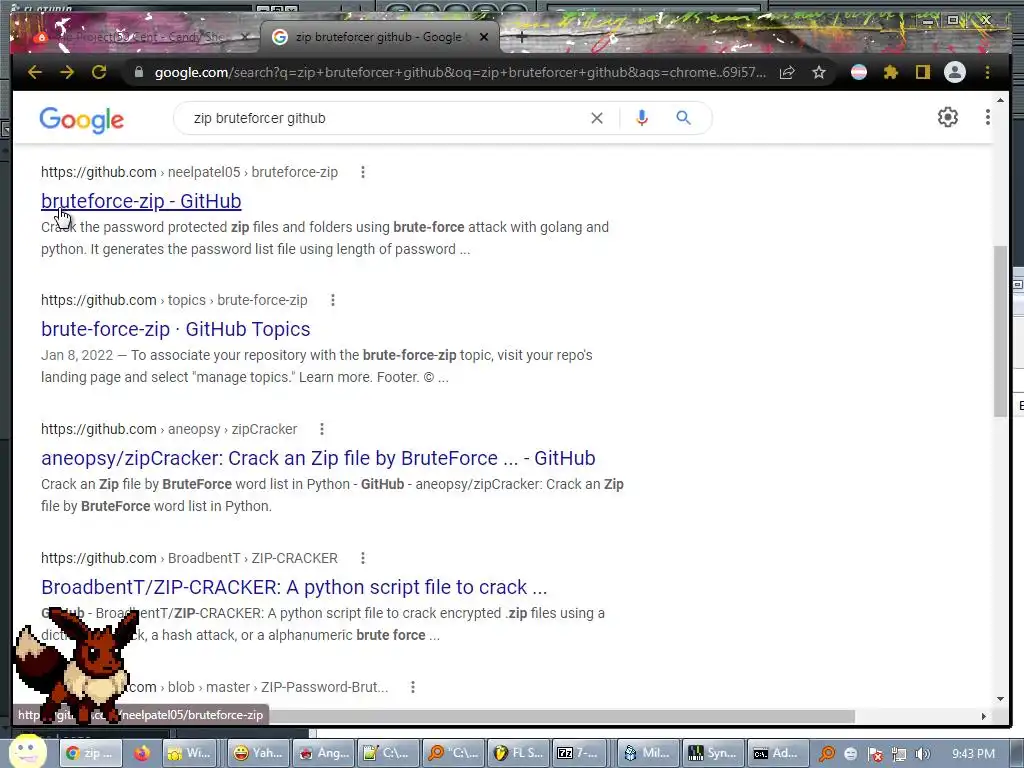1024x768 pixels.
Task: Open the striped flag extension icon
Action: tap(859, 72)
